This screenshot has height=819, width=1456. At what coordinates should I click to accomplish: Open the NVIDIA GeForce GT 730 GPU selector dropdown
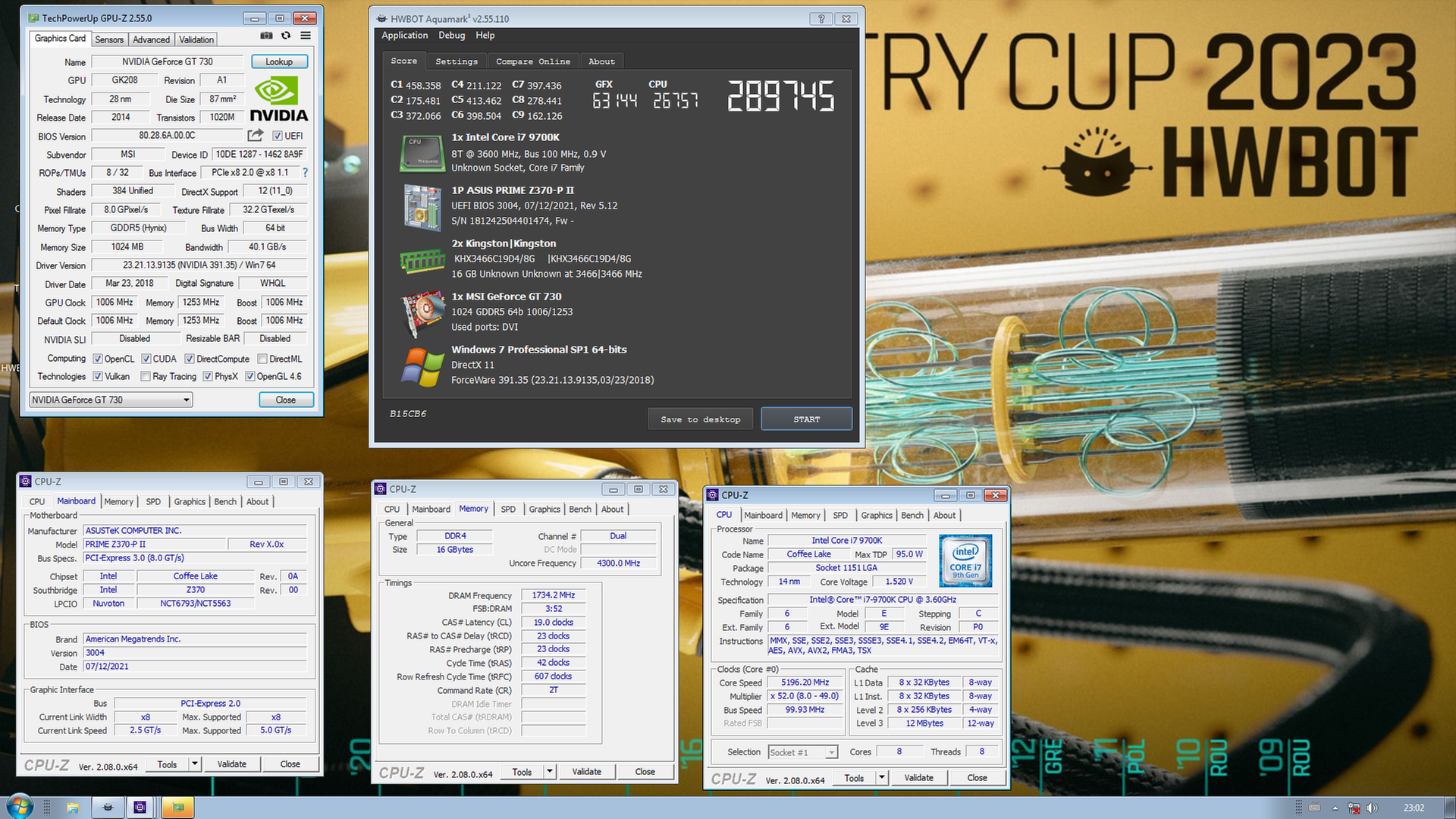tap(111, 400)
